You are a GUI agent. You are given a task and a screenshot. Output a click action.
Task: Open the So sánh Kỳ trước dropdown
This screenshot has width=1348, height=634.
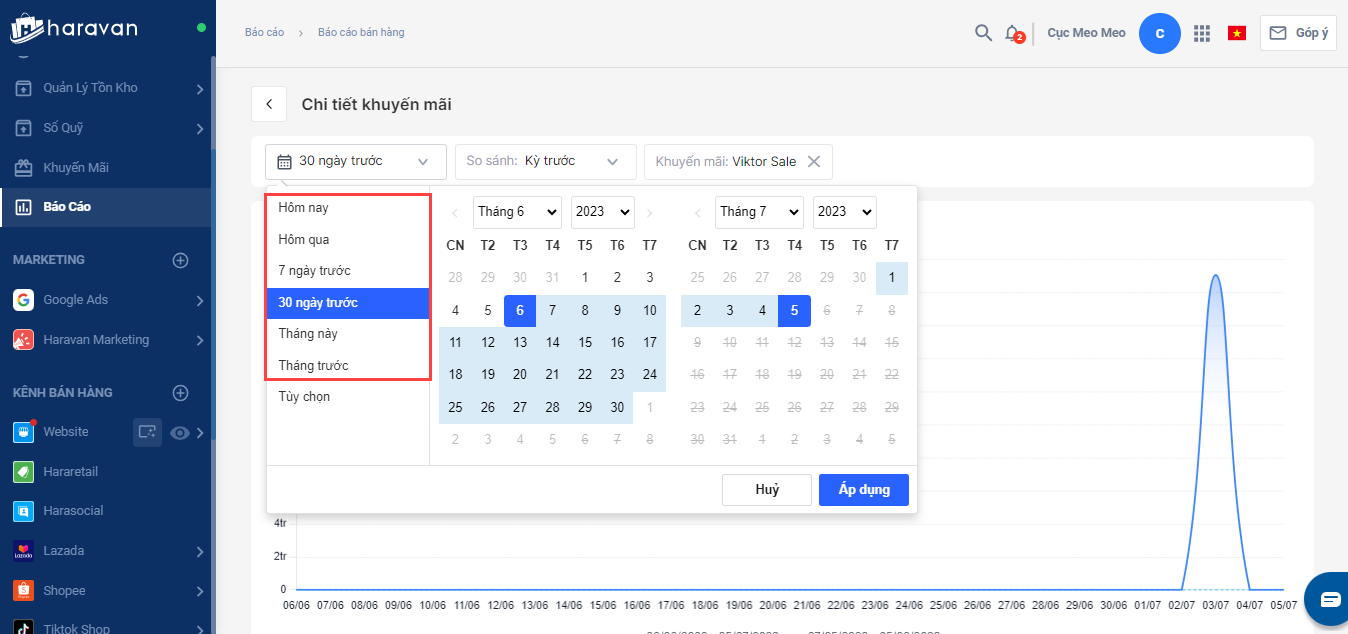point(545,162)
